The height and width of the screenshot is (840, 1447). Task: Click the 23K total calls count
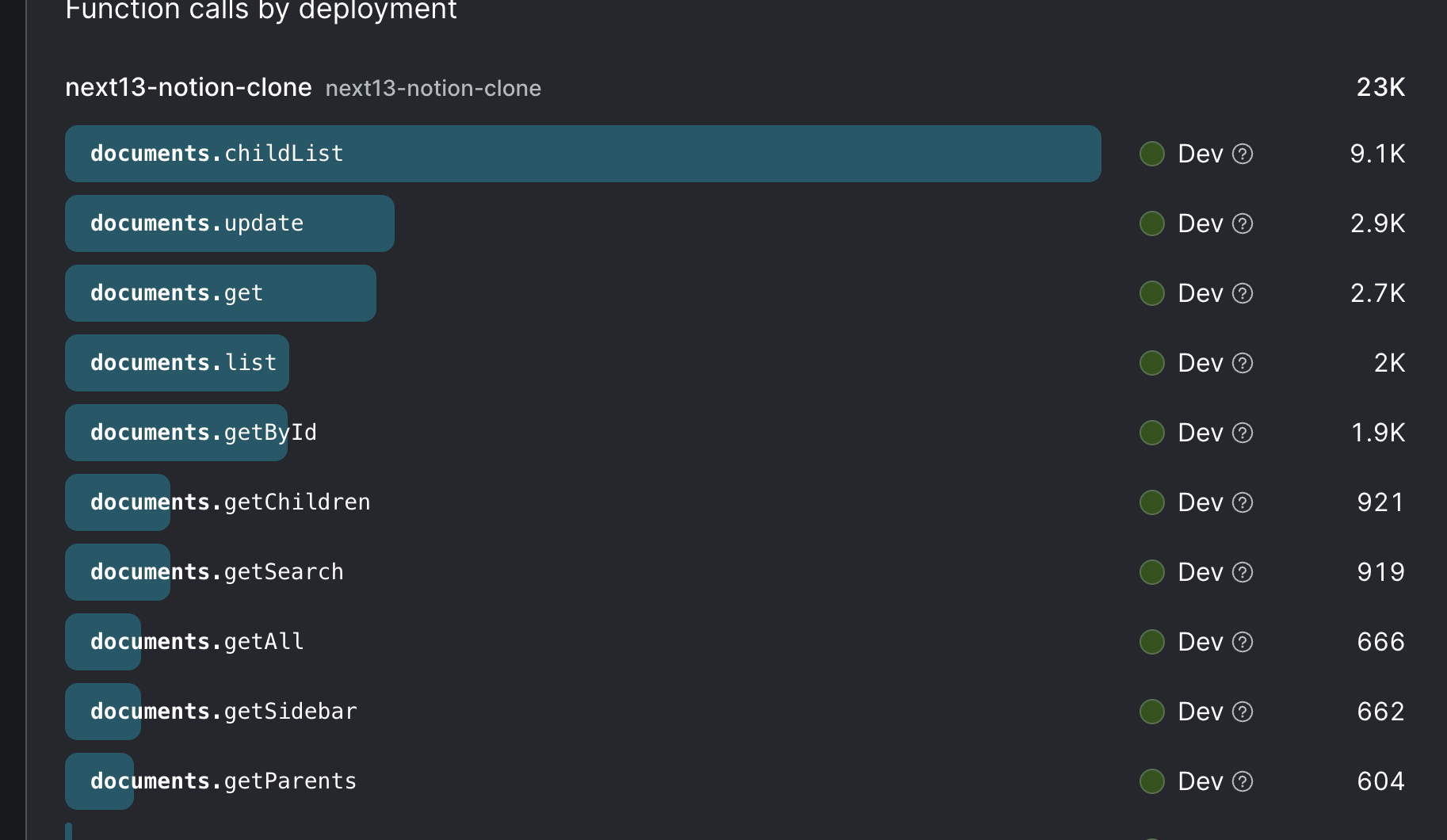point(1380,87)
